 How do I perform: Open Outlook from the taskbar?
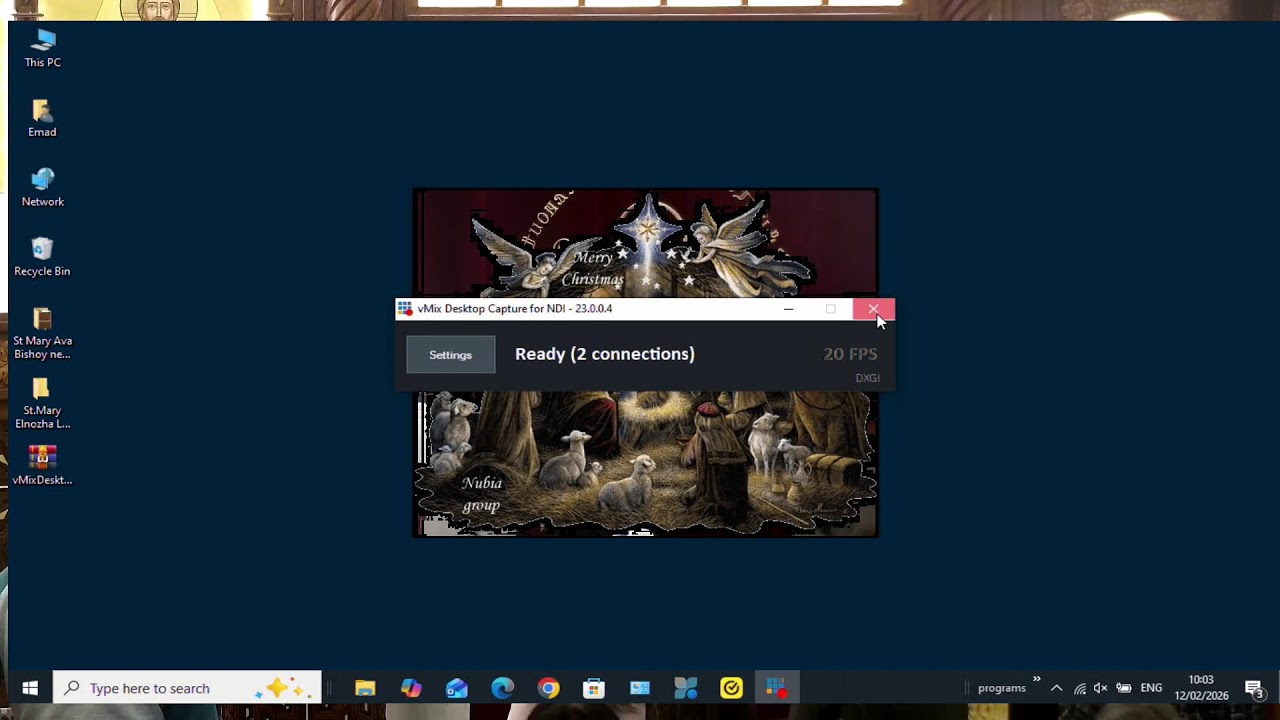[457, 688]
